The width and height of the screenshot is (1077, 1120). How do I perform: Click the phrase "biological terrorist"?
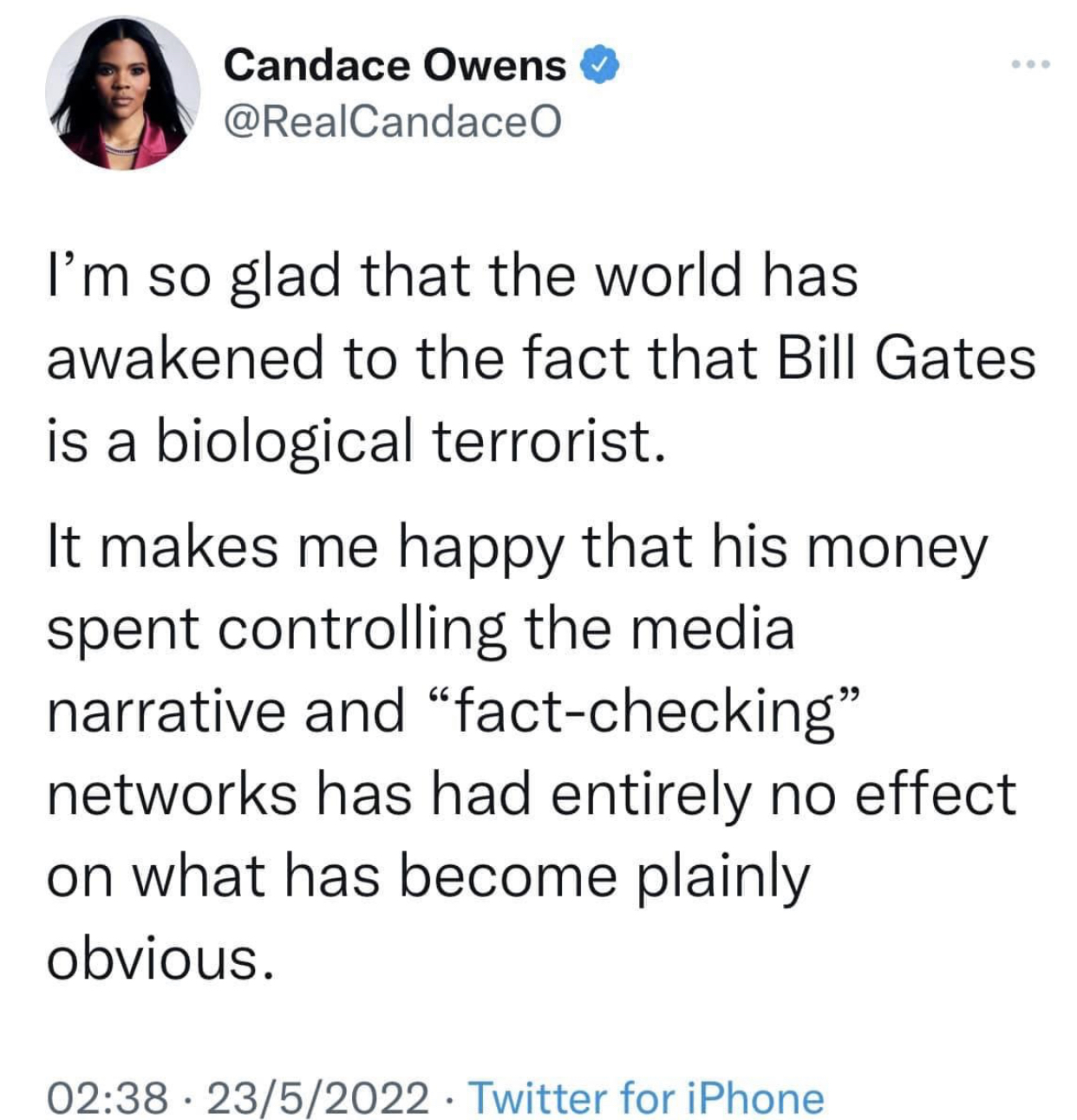404,440
